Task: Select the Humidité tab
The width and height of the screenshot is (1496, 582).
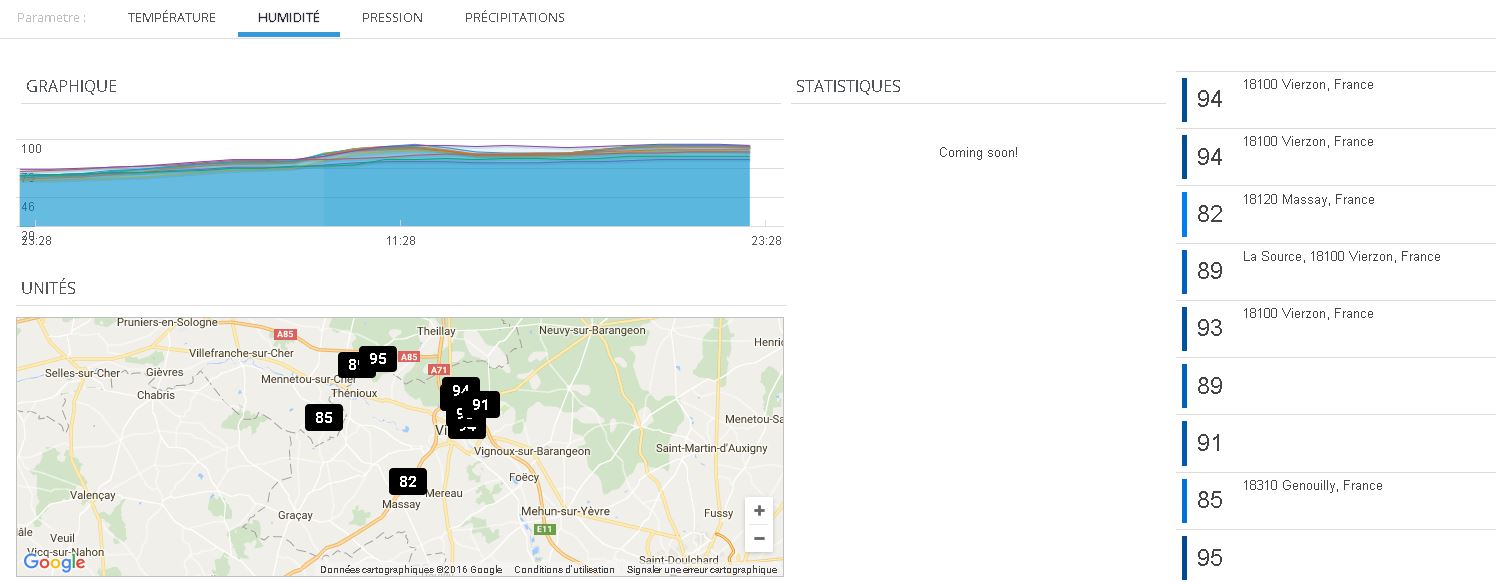Action: [288, 18]
